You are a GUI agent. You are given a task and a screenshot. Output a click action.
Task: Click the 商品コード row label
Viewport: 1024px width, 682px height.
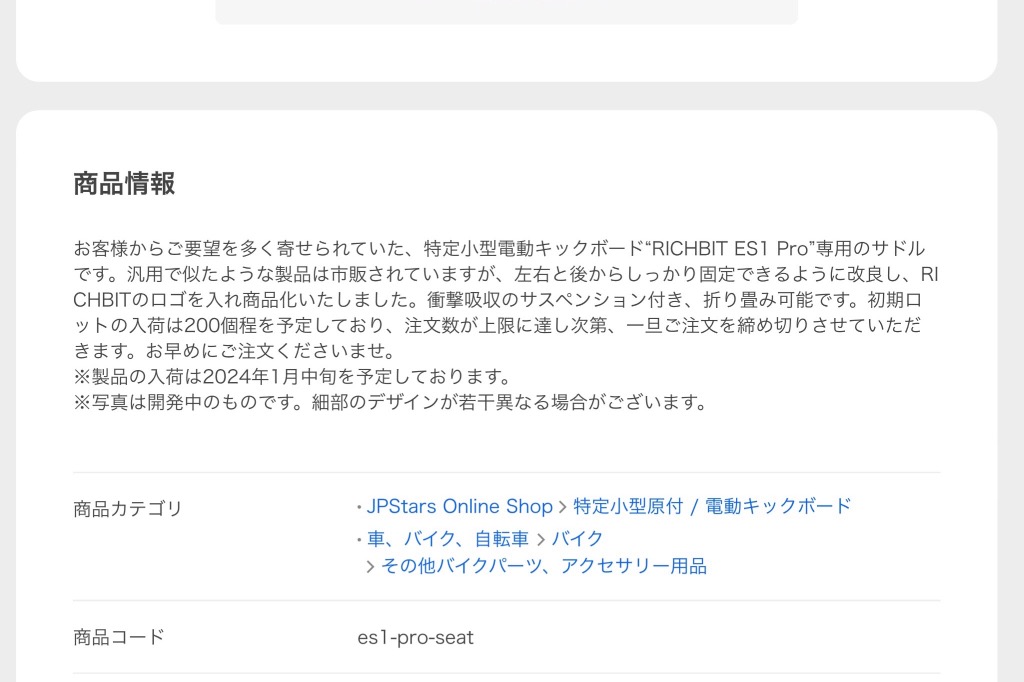[119, 637]
